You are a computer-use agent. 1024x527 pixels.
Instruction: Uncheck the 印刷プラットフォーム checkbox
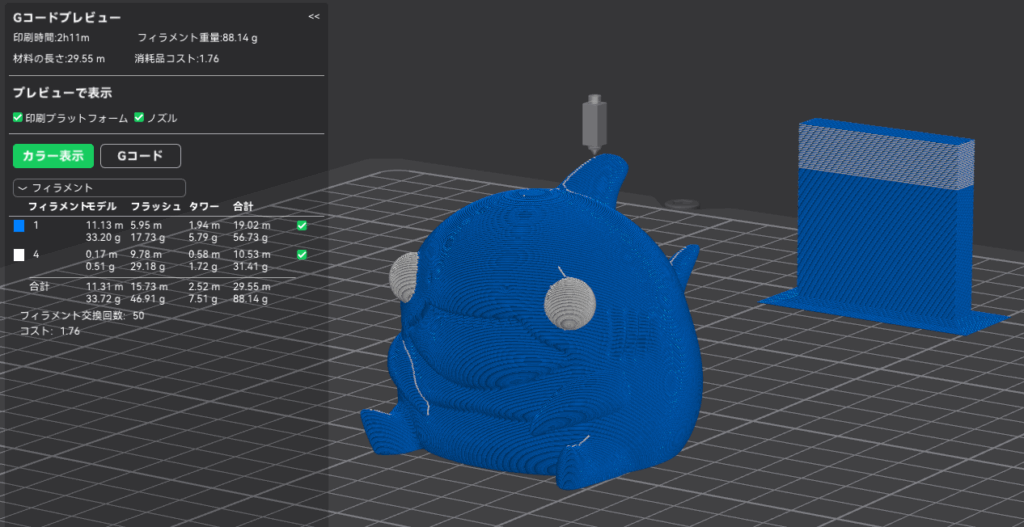pyautogui.click(x=18, y=118)
